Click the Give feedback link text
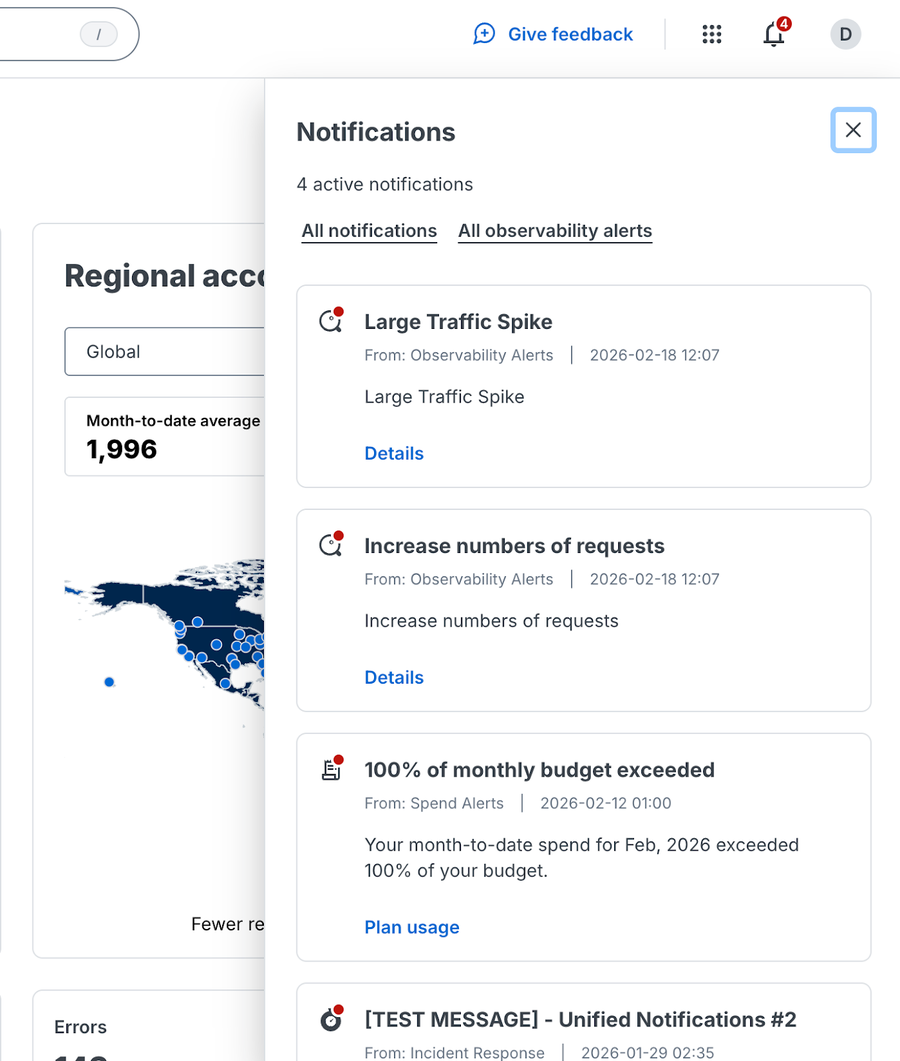 [570, 34]
